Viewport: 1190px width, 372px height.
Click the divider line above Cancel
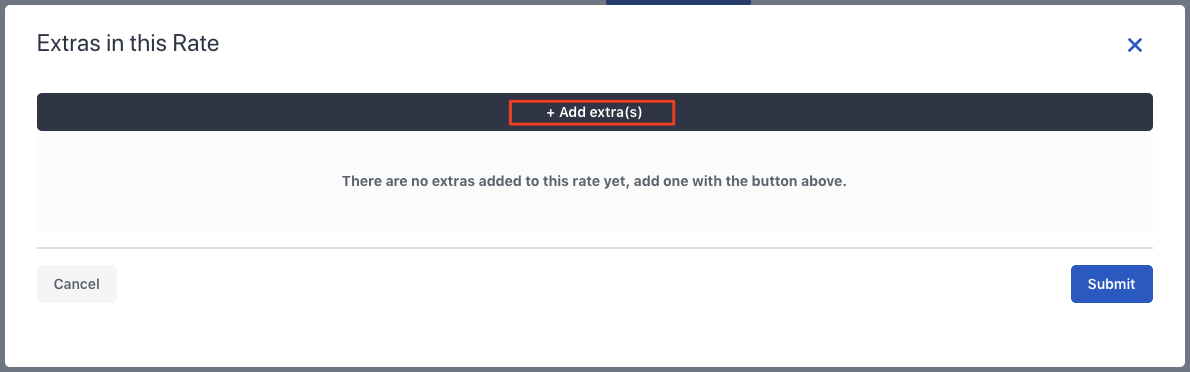594,247
